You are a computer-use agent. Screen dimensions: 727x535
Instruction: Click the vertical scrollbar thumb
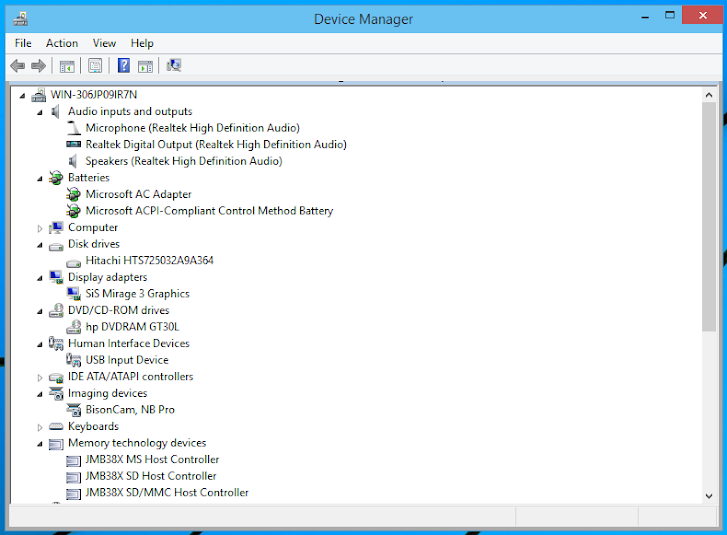coord(708,217)
